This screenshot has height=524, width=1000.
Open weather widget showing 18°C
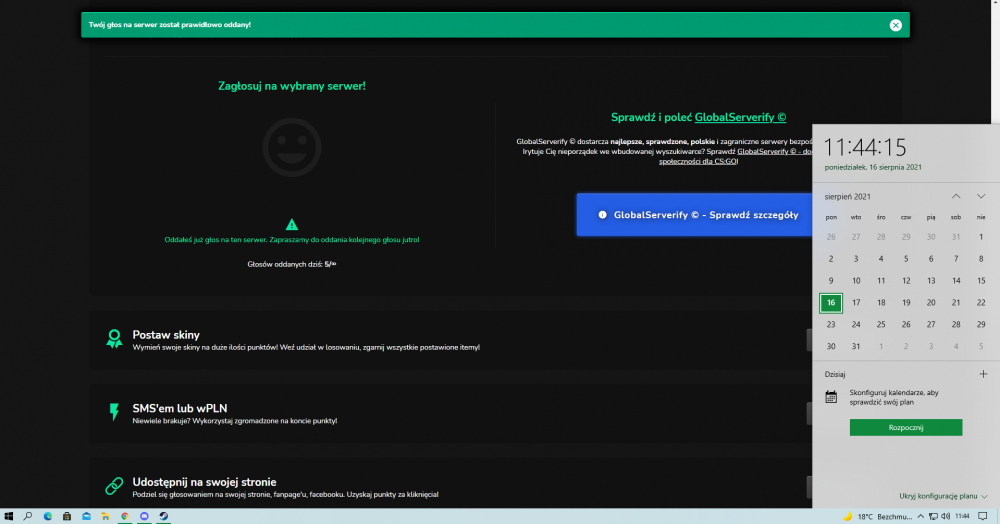pyautogui.click(x=877, y=516)
